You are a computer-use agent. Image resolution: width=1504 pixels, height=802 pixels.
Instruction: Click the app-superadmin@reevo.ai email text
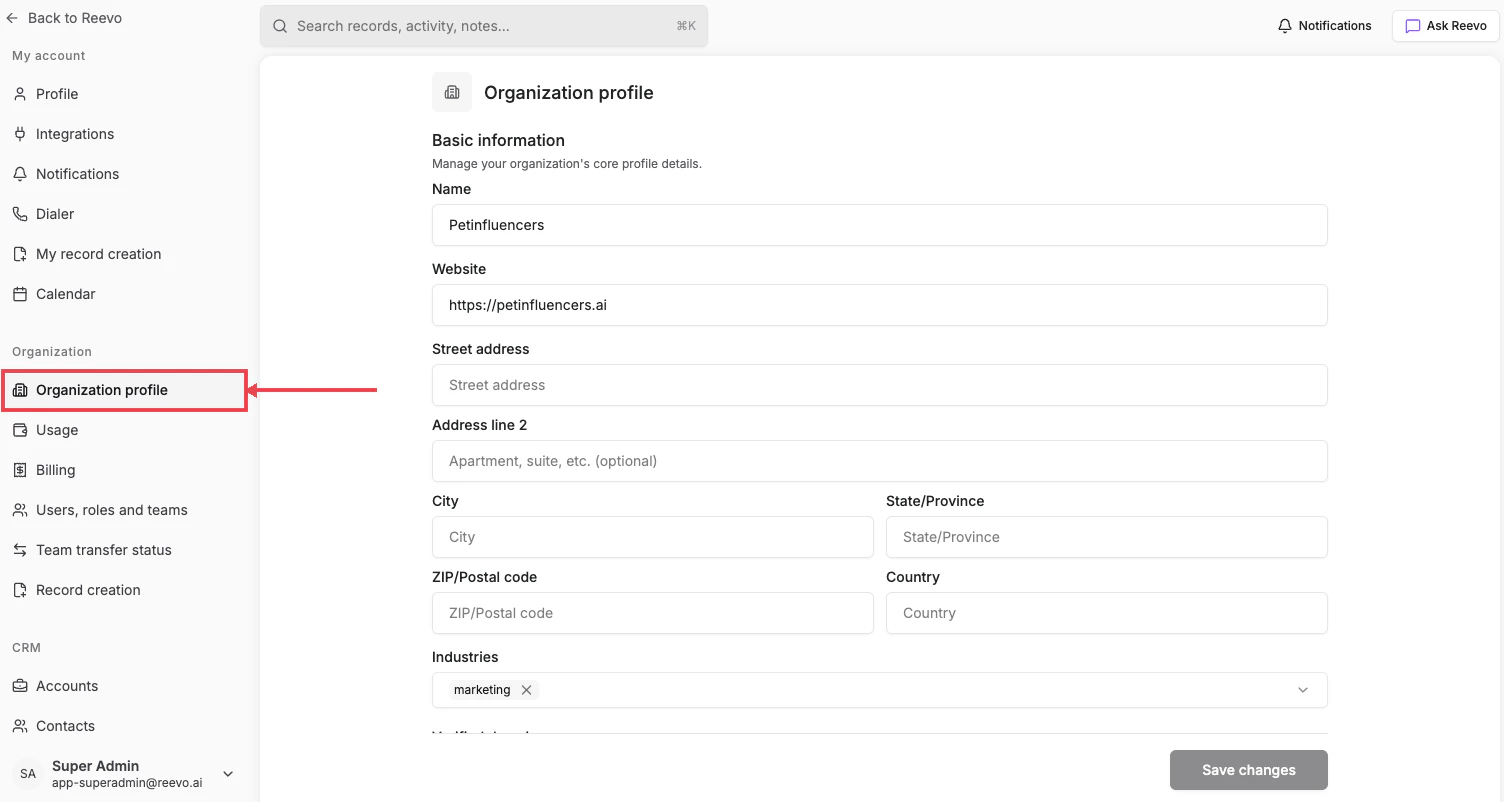click(x=127, y=783)
